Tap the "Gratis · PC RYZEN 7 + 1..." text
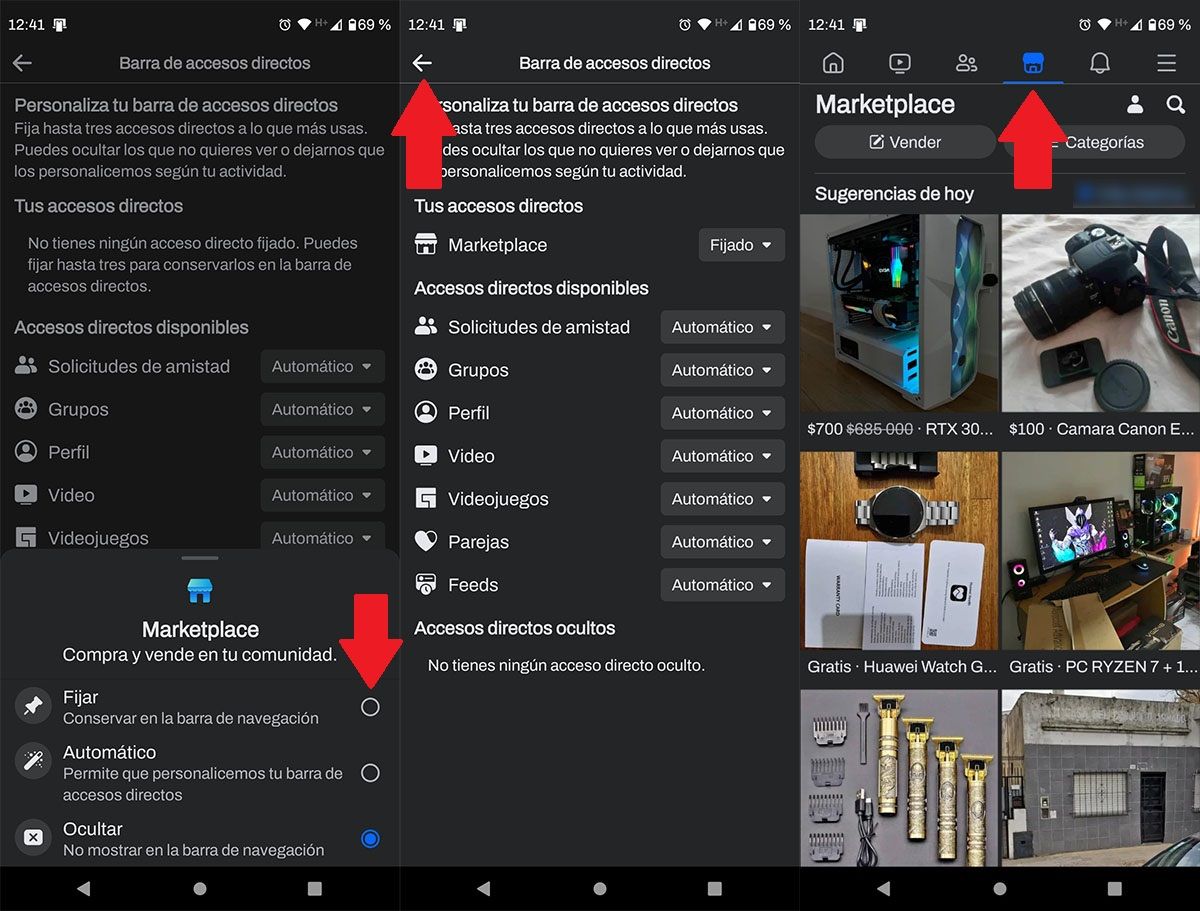Image resolution: width=1200 pixels, height=911 pixels. [1104, 667]
